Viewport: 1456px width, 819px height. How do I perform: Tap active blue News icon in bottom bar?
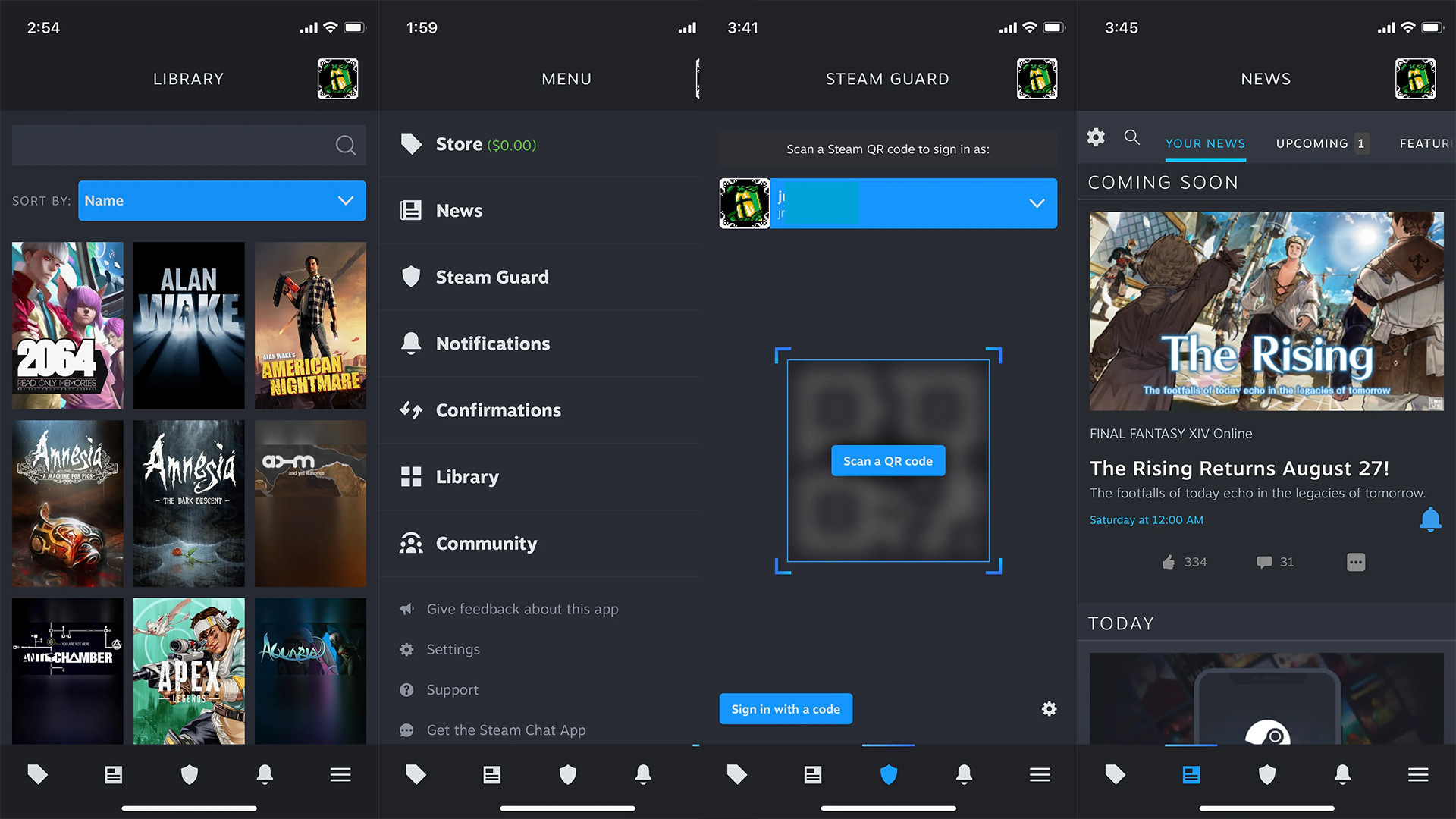[x=1191, y=774]
